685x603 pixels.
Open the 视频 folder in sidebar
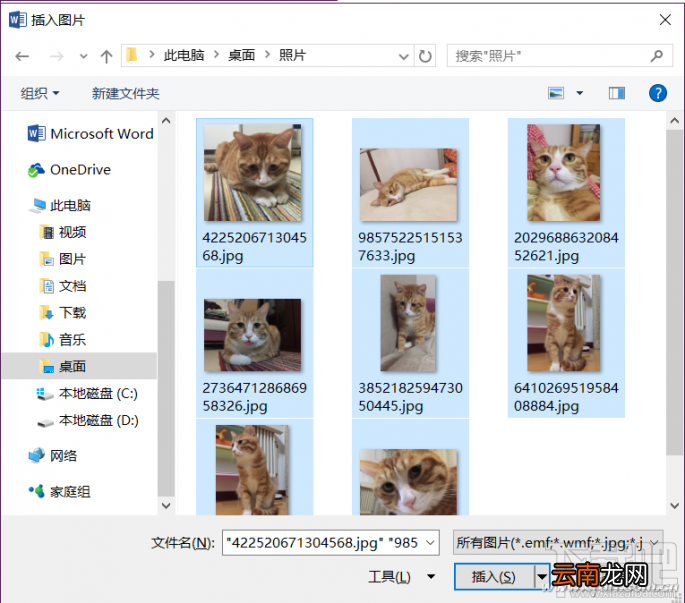(63, 232)
